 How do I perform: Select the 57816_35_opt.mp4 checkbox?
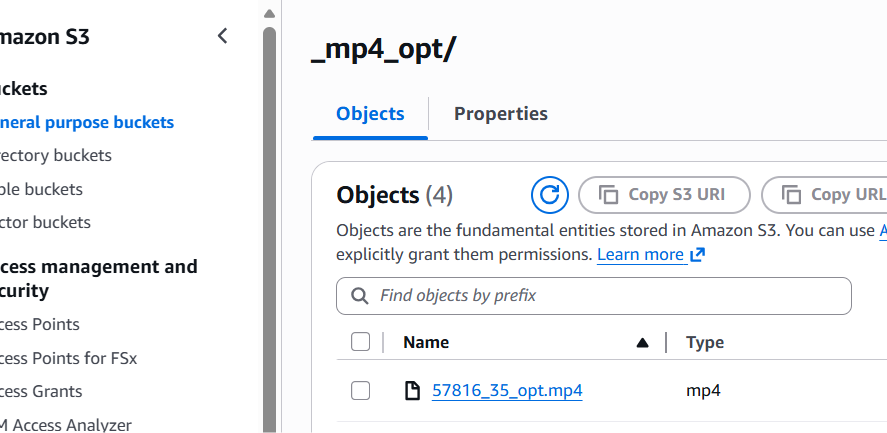(x=361, y=390)
